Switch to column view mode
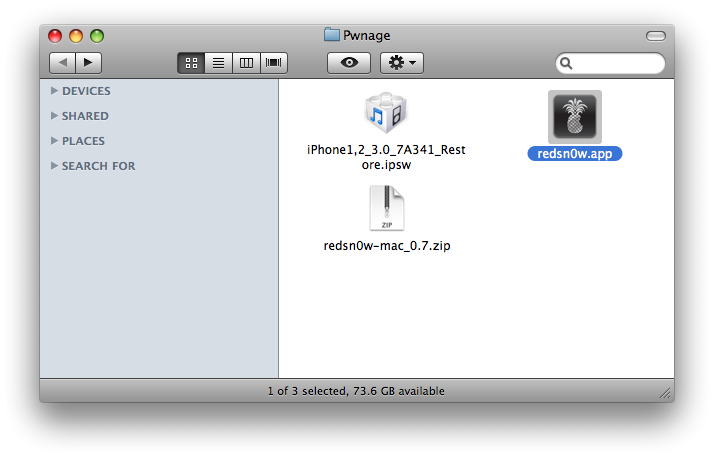Screen dimensions: 714x457 (246, 63)
